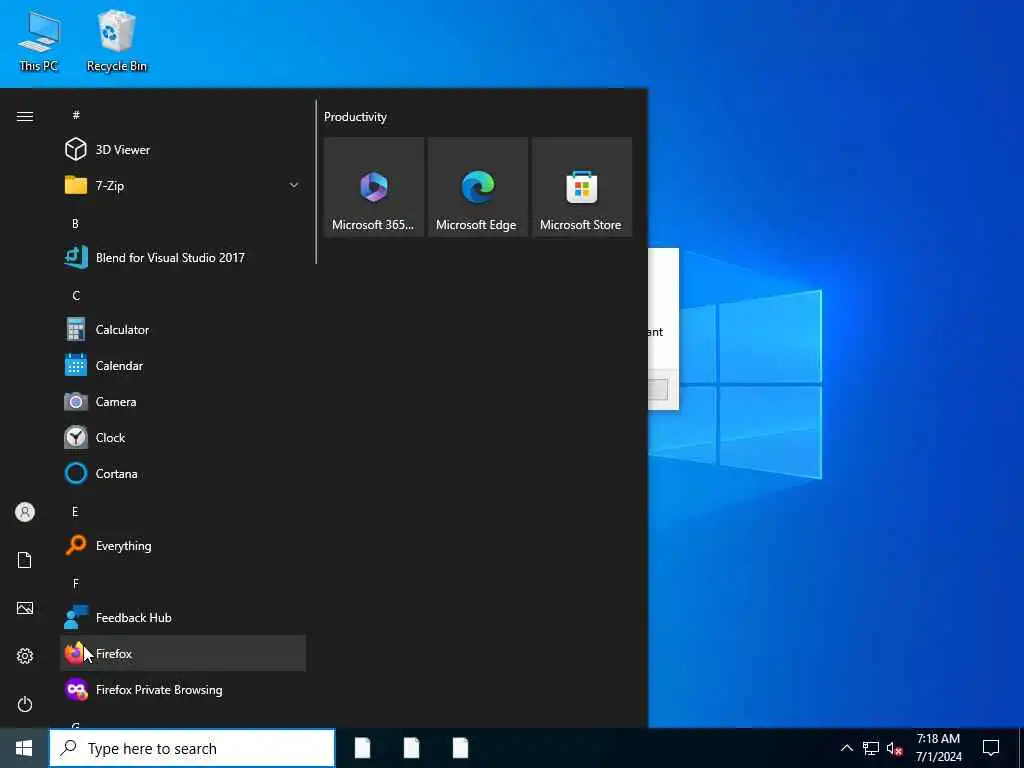Open the user account icon
Viewport: 1024px width, 768px height.
25,512
